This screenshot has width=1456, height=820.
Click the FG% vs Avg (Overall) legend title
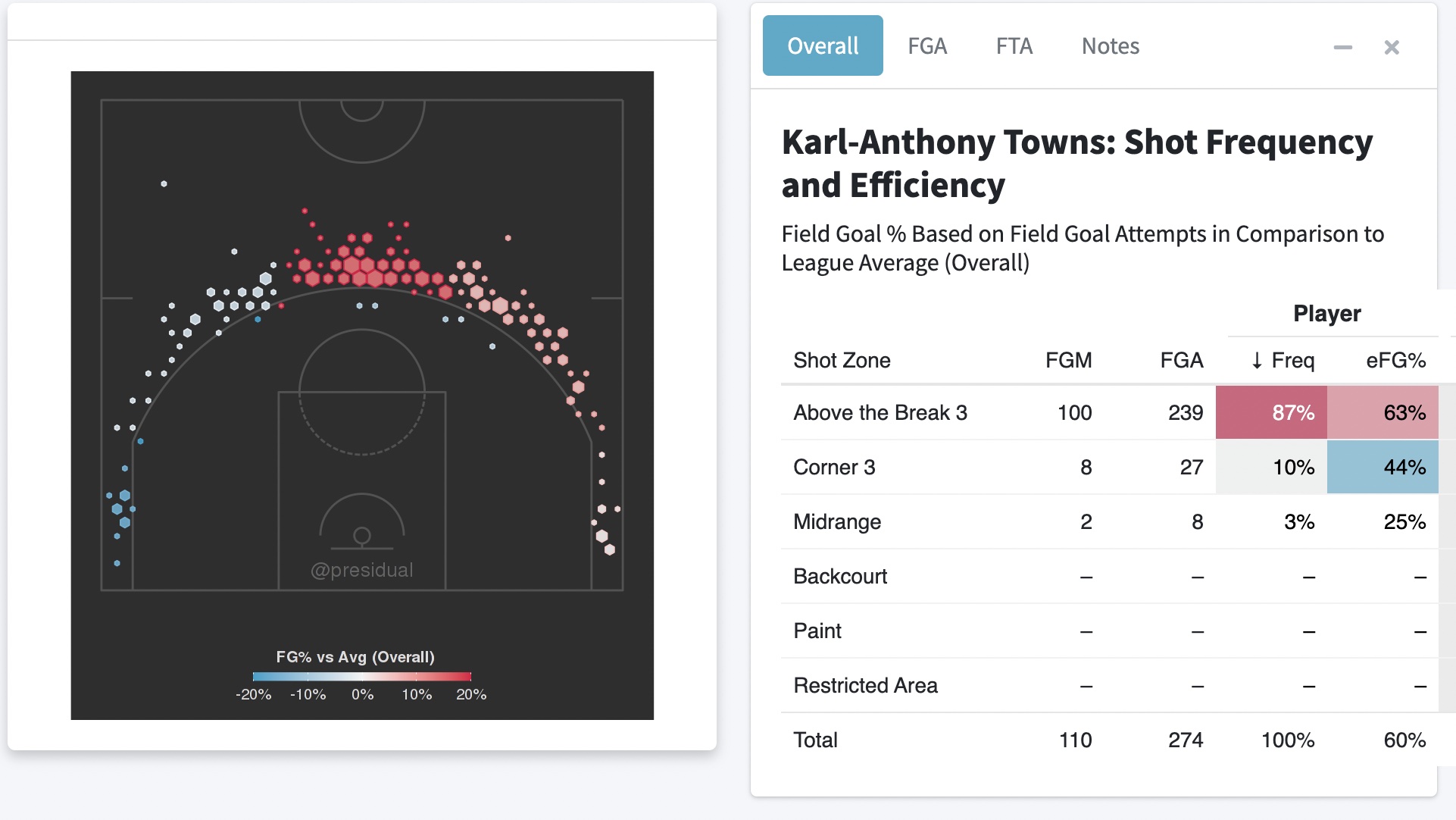(355, 656)
